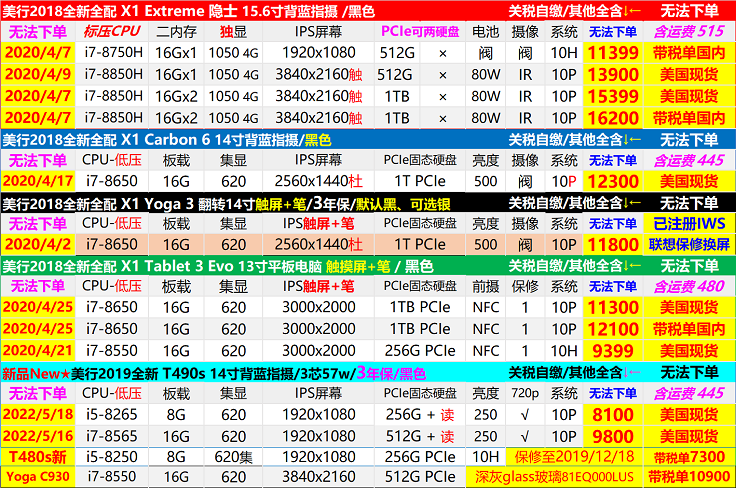Viewport: 736px width, 488px height.
Task: Click the 联想保修换屏 cell
Action: click(688, 244)
